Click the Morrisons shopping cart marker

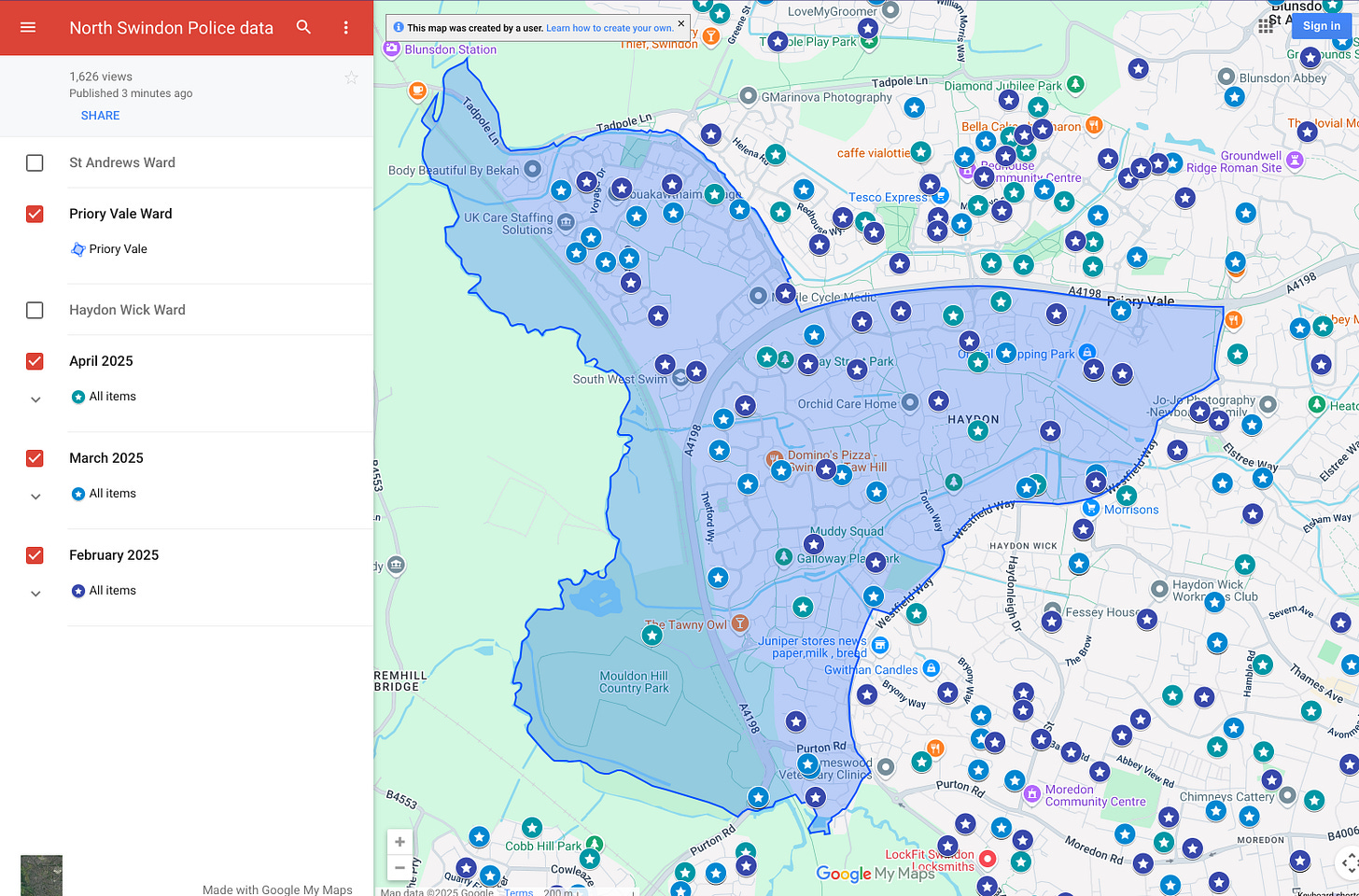(x=1090, y=508)
